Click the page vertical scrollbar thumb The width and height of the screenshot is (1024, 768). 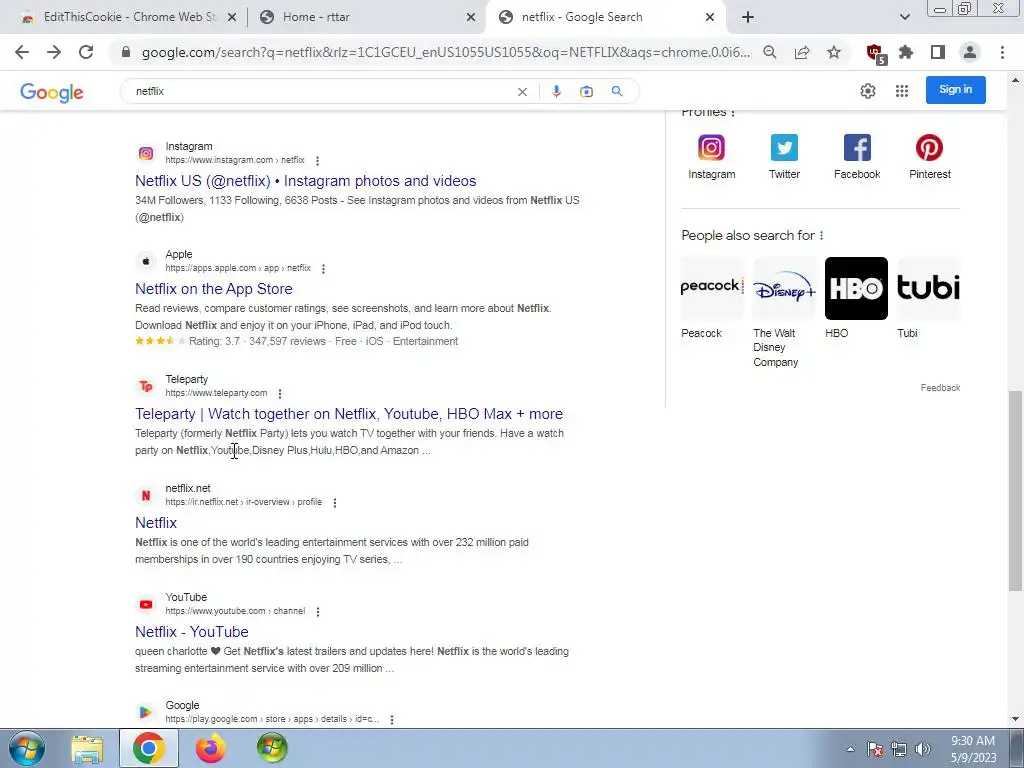[x=1015, y=490]
